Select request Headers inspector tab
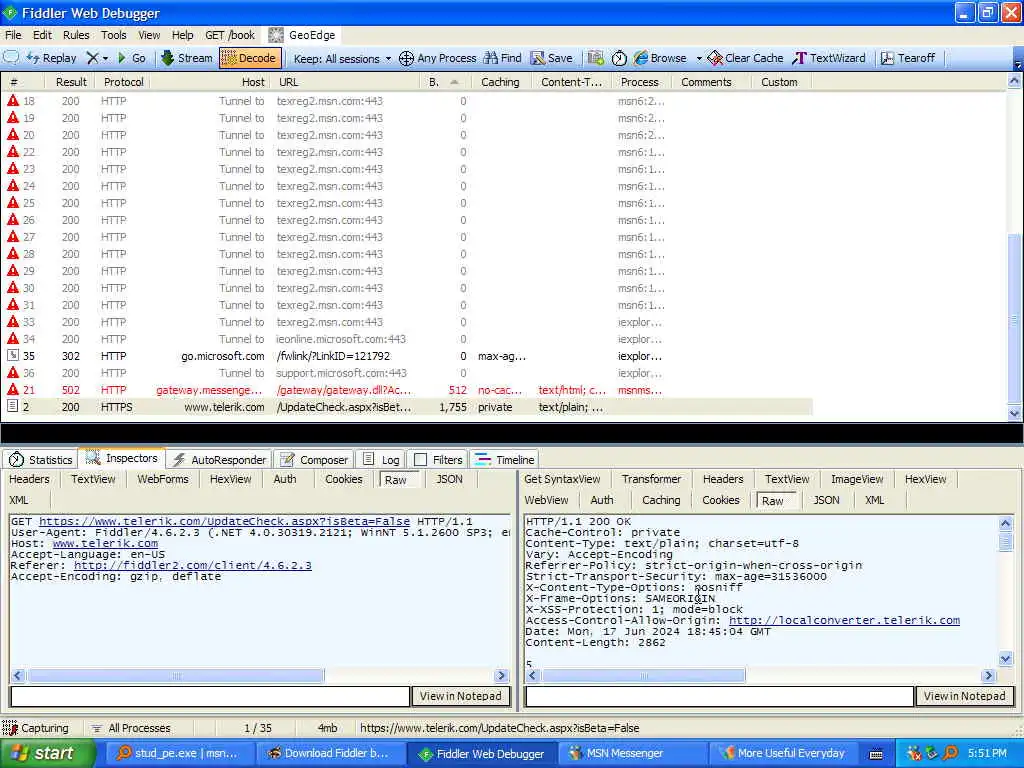Image resolution: width=1024 pixels, height=768 pixels. [x=29, y=479]
